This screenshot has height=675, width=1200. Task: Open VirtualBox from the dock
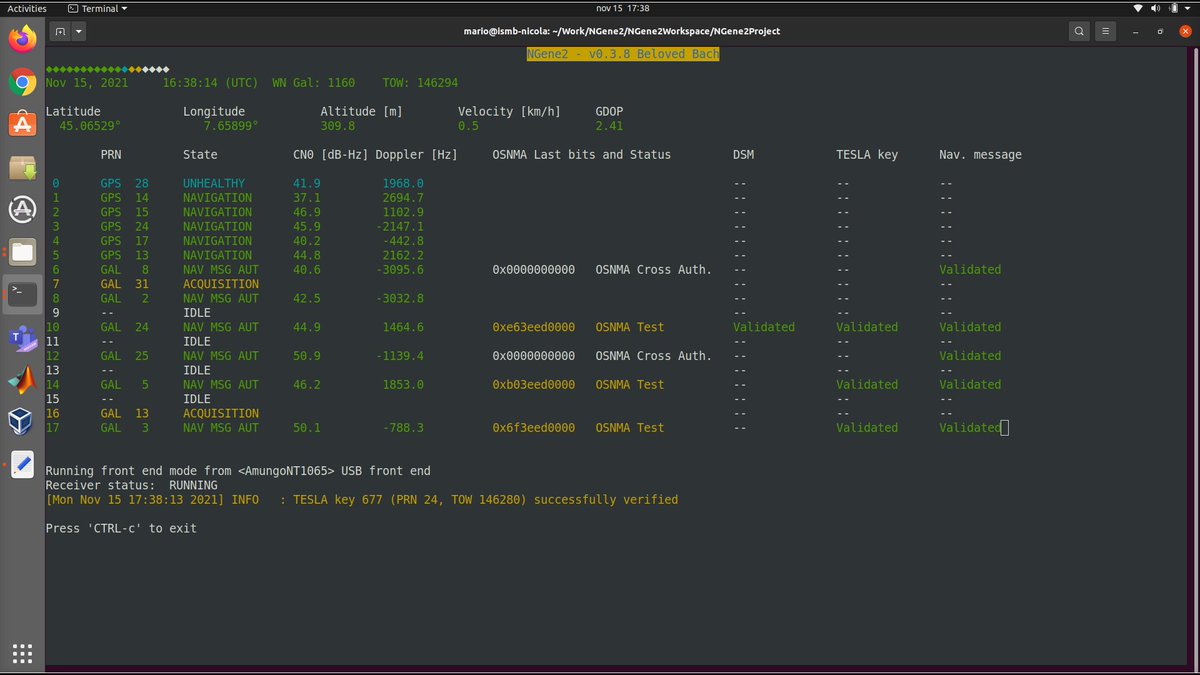[x=23, y=422]
